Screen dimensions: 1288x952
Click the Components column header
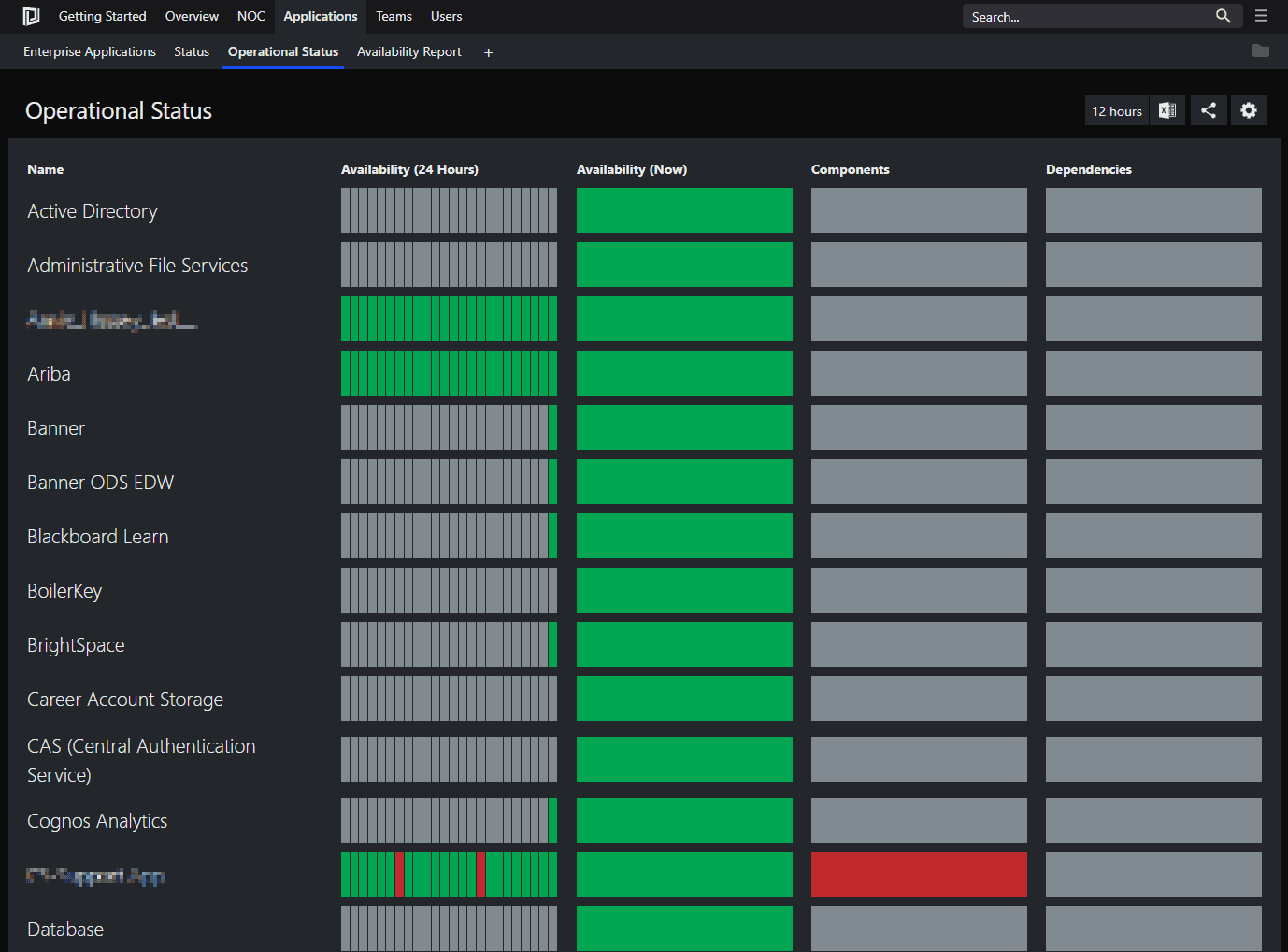coord(851,169)
